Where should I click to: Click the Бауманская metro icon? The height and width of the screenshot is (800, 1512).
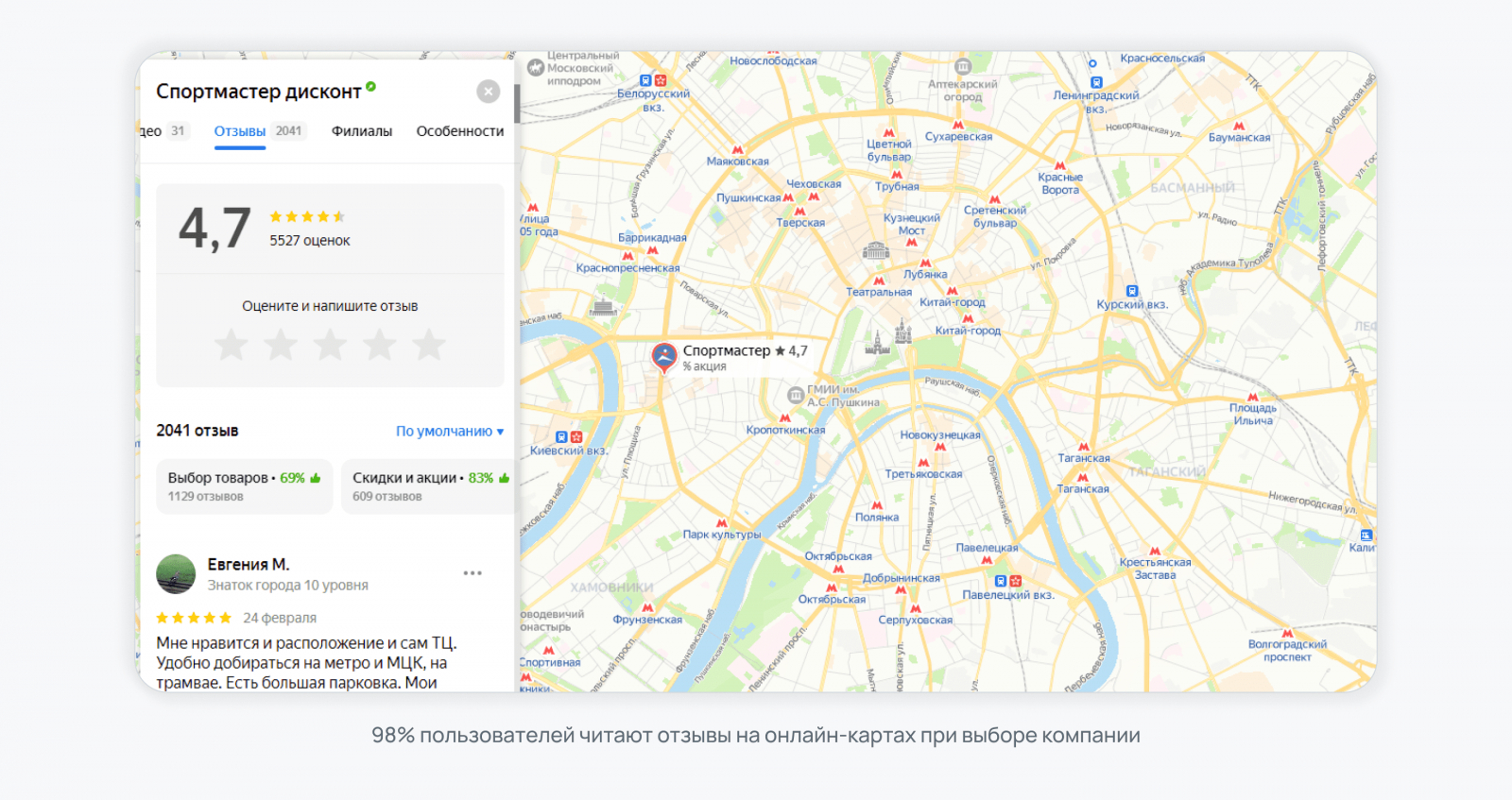pos(1239,126)
